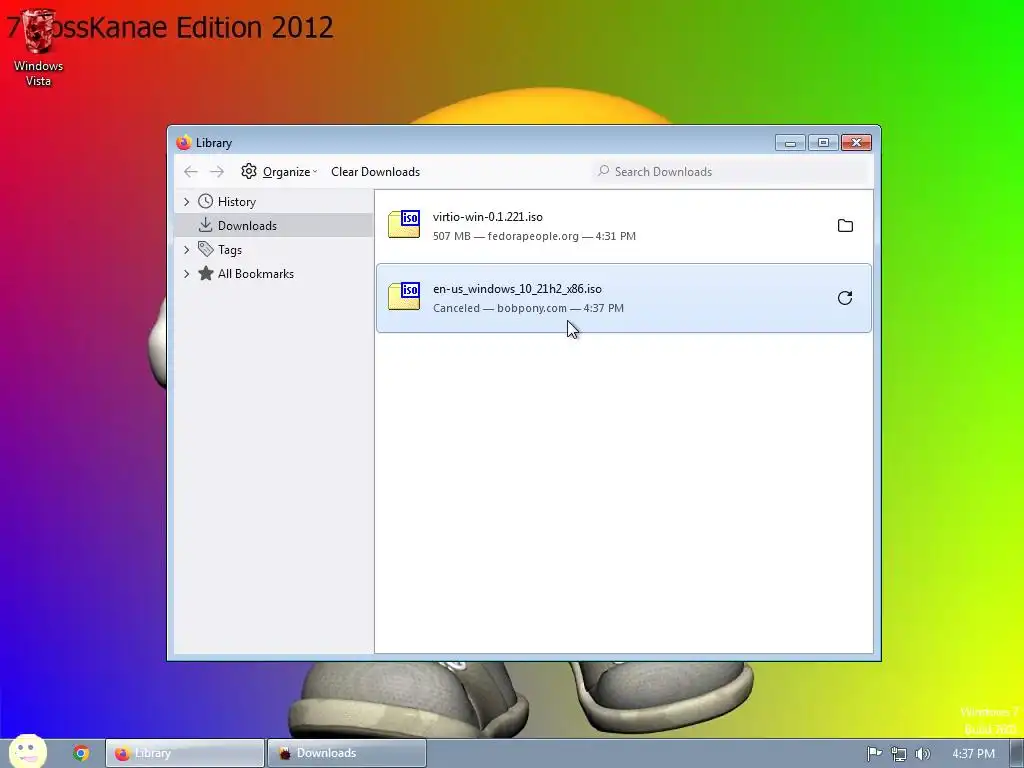Open the Organize dropdown menu
Viewport: 1024px width, 768px height.
click(x=279, y=172)
